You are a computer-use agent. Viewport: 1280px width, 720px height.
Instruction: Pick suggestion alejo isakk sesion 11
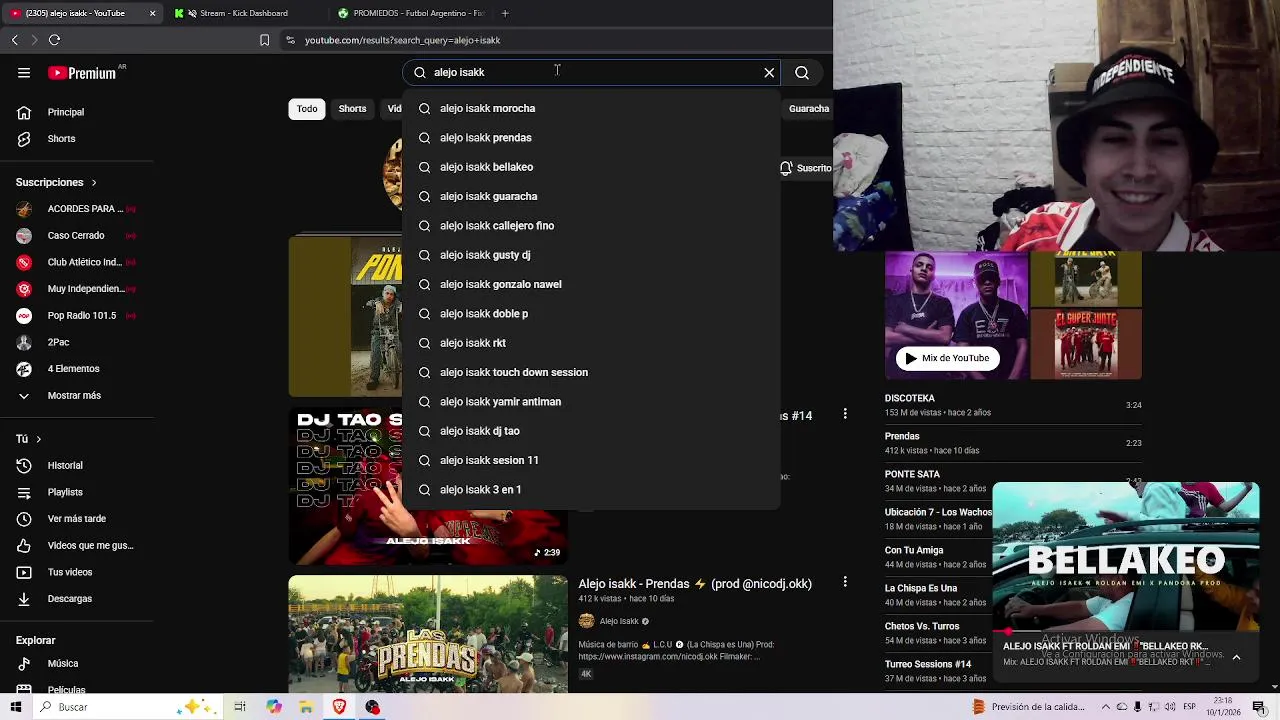point(591,460)
